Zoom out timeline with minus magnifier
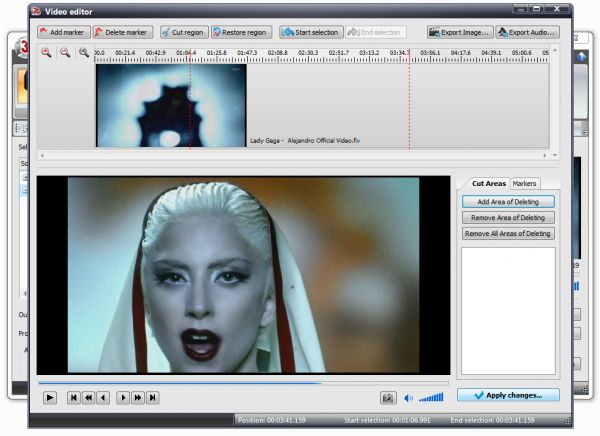The width and height of the screenshot is (600, 436). (65, 52)
